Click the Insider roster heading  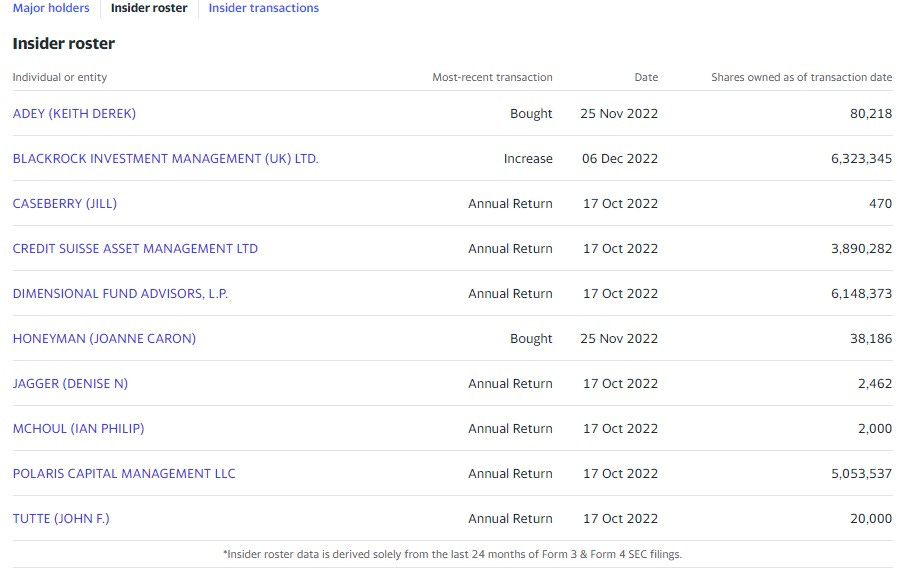64,43
